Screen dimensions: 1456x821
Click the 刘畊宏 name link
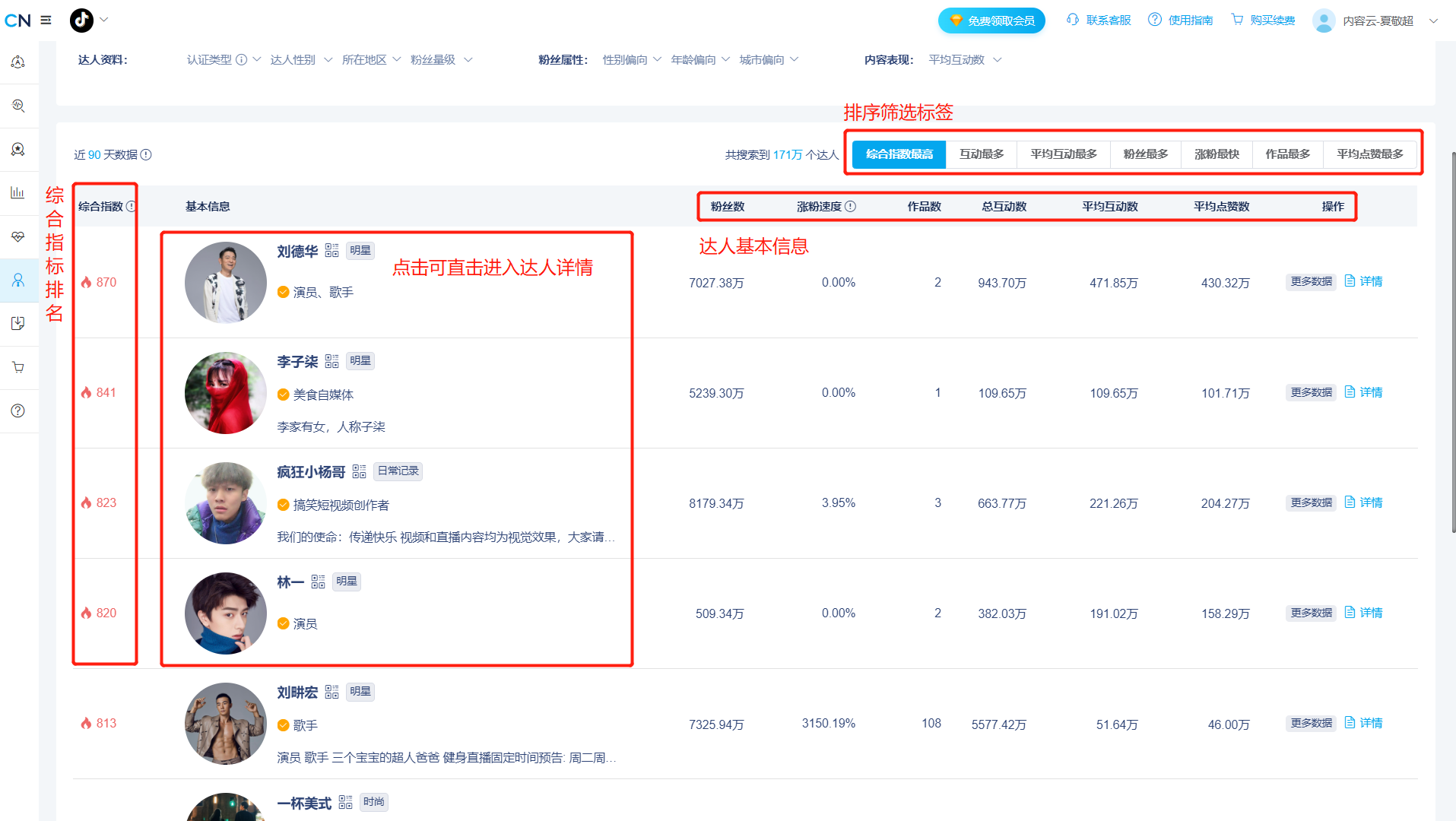tap(297, 693)
